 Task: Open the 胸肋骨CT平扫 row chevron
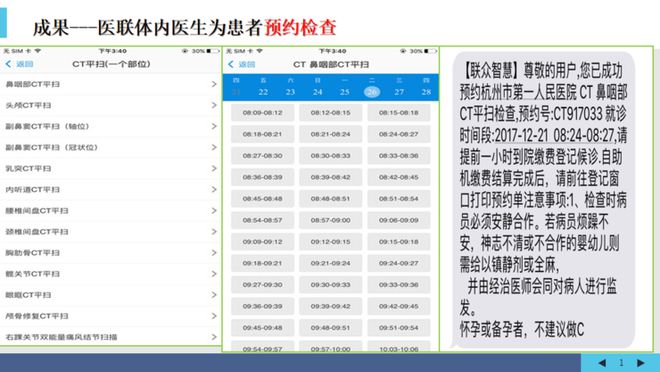click(214, 252)
